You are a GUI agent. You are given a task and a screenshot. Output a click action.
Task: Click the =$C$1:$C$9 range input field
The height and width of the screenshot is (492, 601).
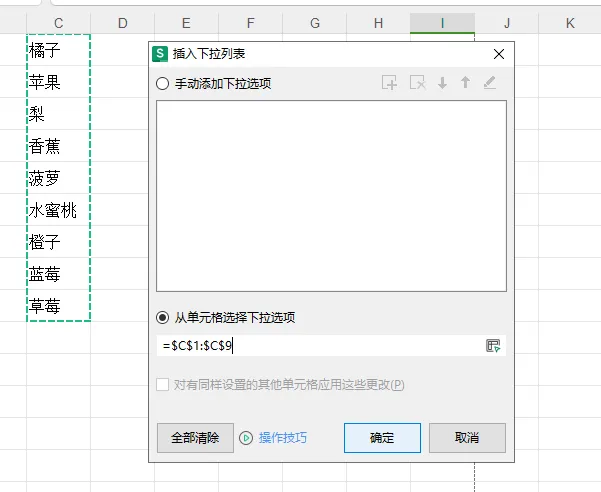331,346
